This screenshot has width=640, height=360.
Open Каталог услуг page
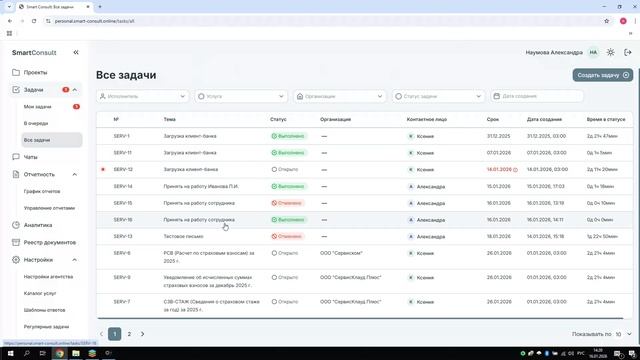coord(40,293)
